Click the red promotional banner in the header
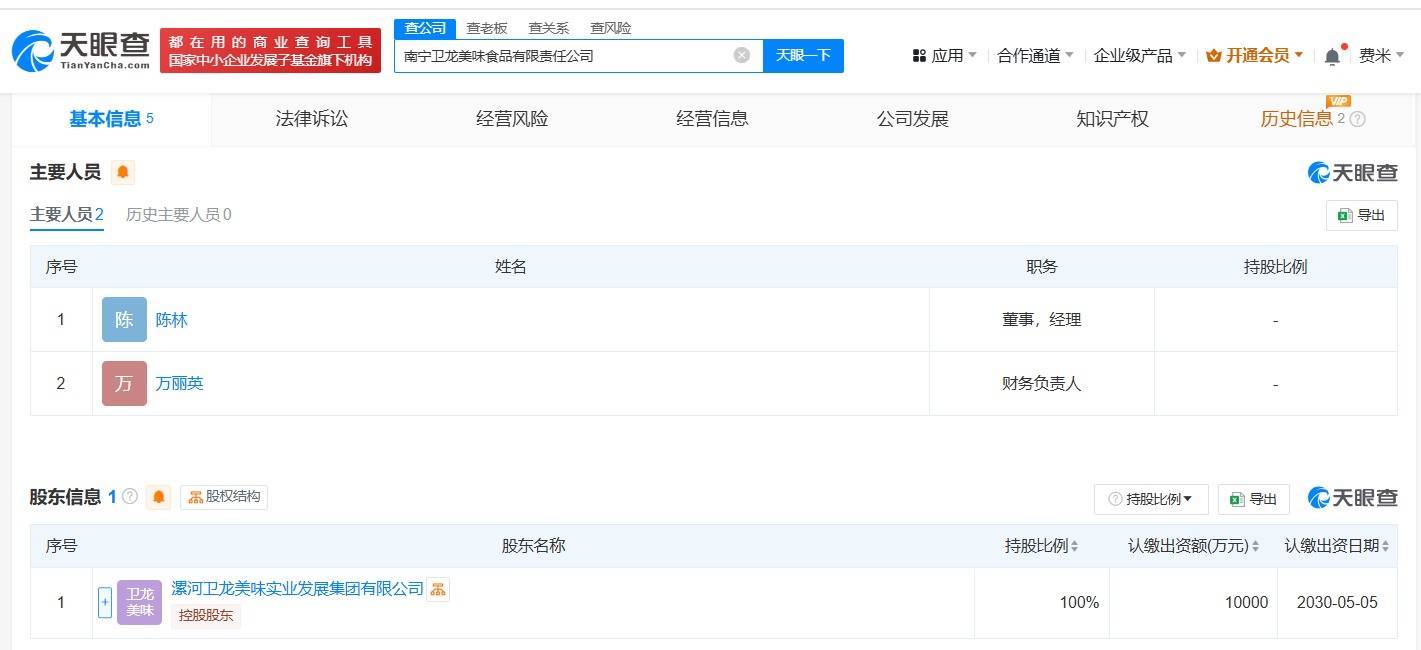This screenshot has height=650, width=1421. click(x=271, y=50)
